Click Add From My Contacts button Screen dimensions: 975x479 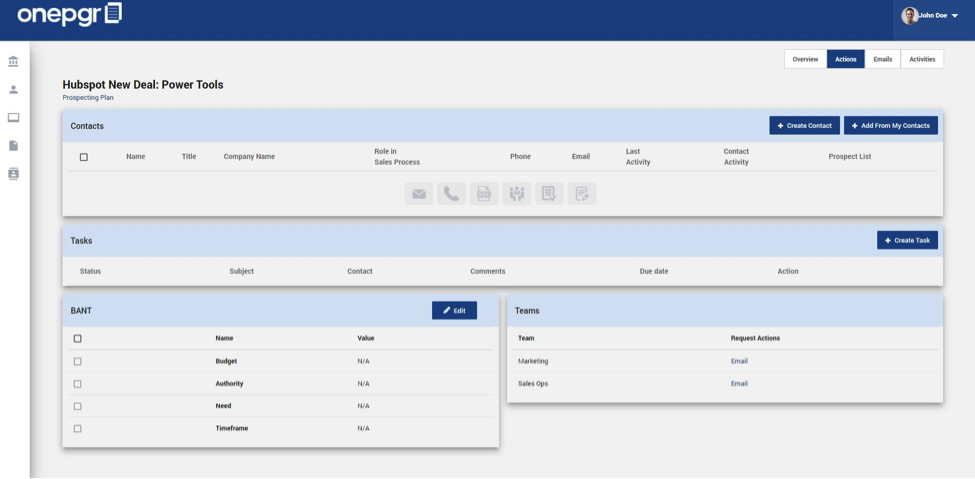click(890, 126)
